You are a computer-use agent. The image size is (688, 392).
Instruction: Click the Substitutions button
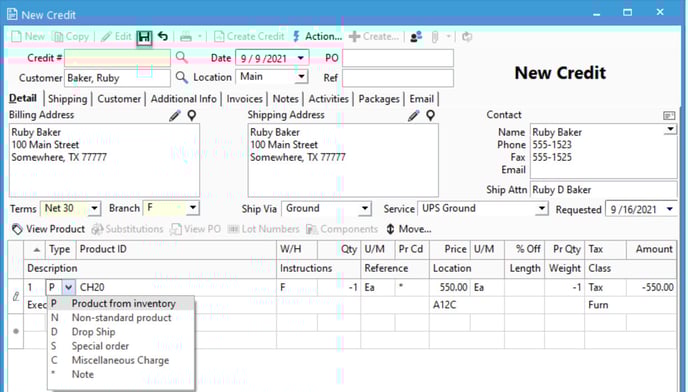tap(127, 229)
